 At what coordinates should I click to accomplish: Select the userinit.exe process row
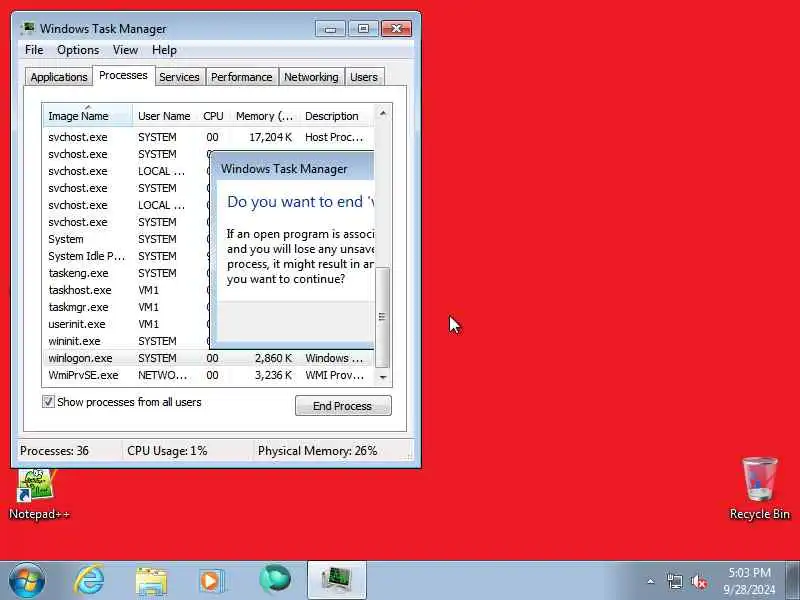click(127, 324)
